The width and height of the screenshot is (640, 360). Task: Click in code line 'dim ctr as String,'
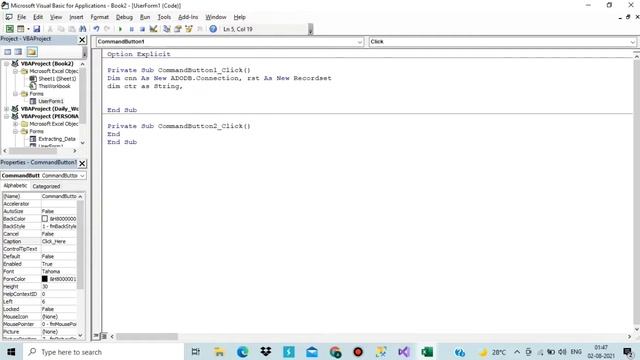click(x=145, y=86)
